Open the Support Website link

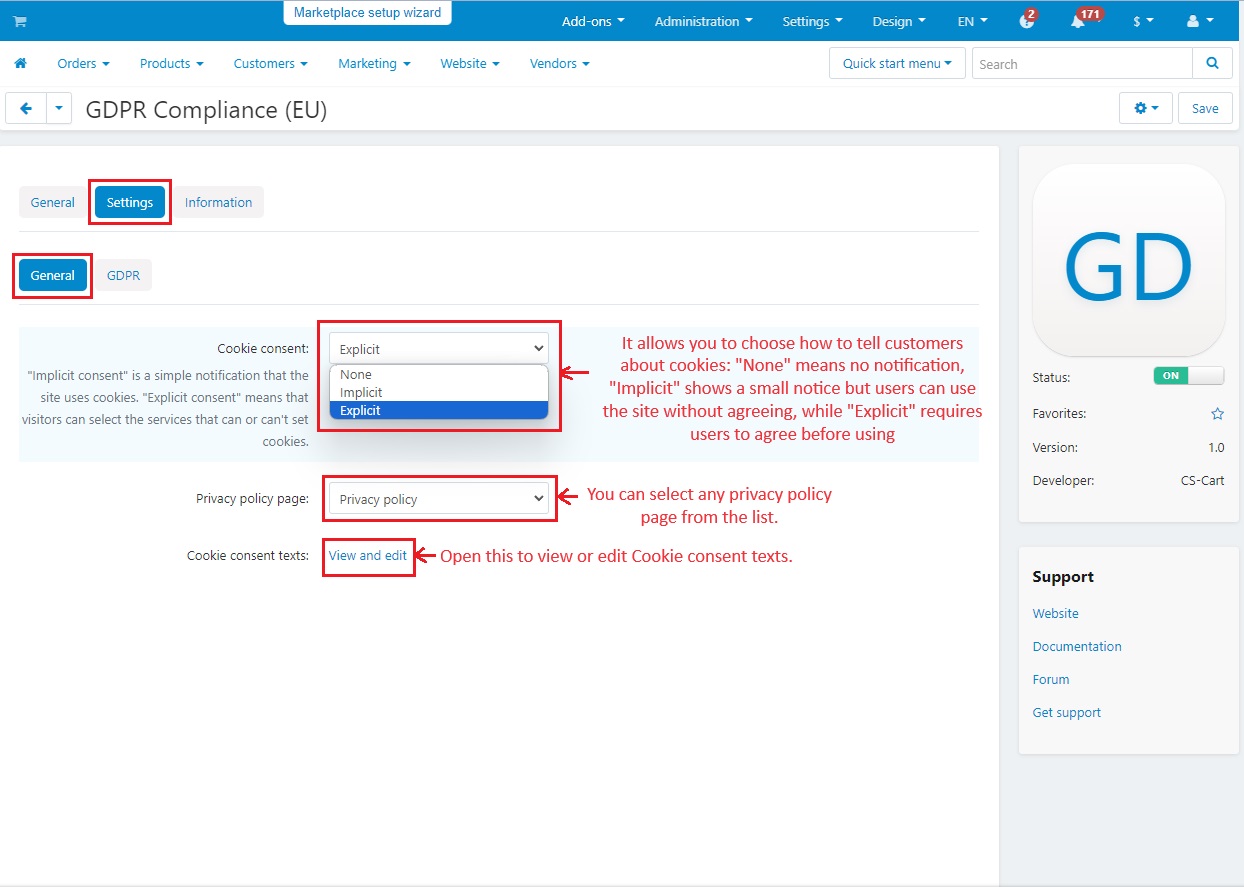(x=1055, y=613)
